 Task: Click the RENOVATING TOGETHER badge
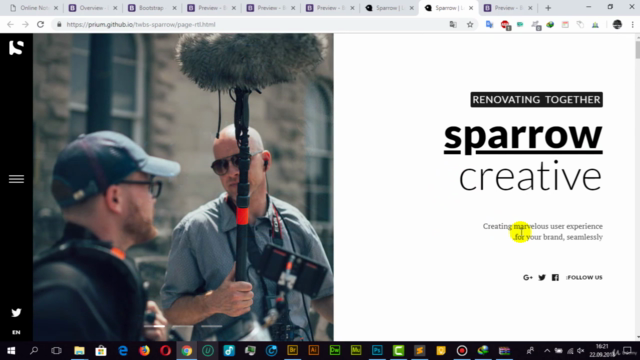coord(536,100)
